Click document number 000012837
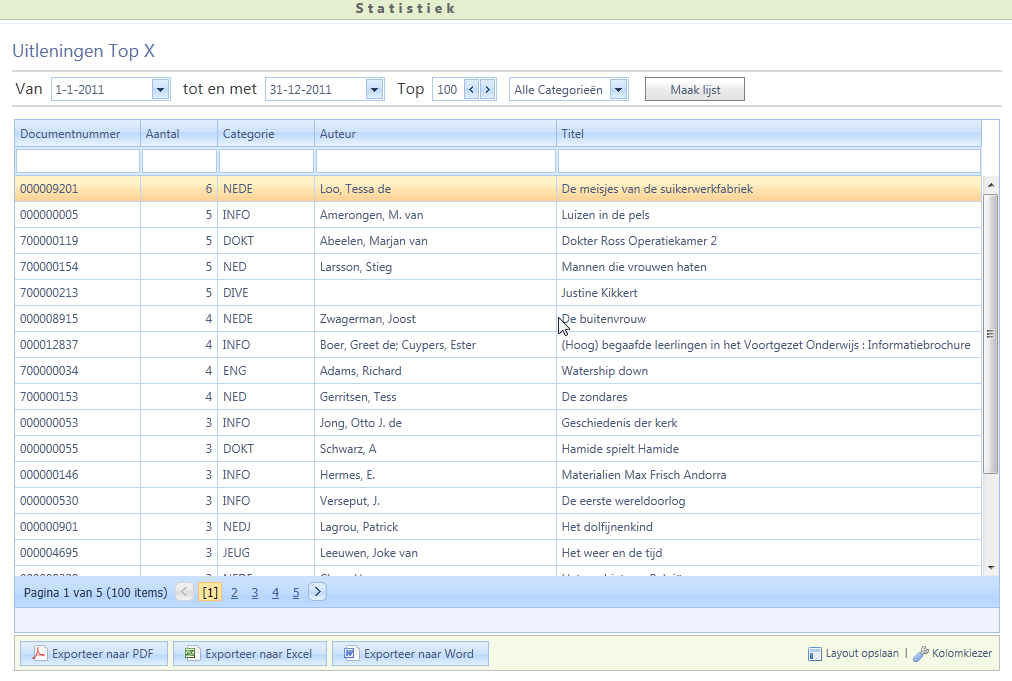Image resolution: width=1012 pixels, height=681 pixels. (49, 345)
